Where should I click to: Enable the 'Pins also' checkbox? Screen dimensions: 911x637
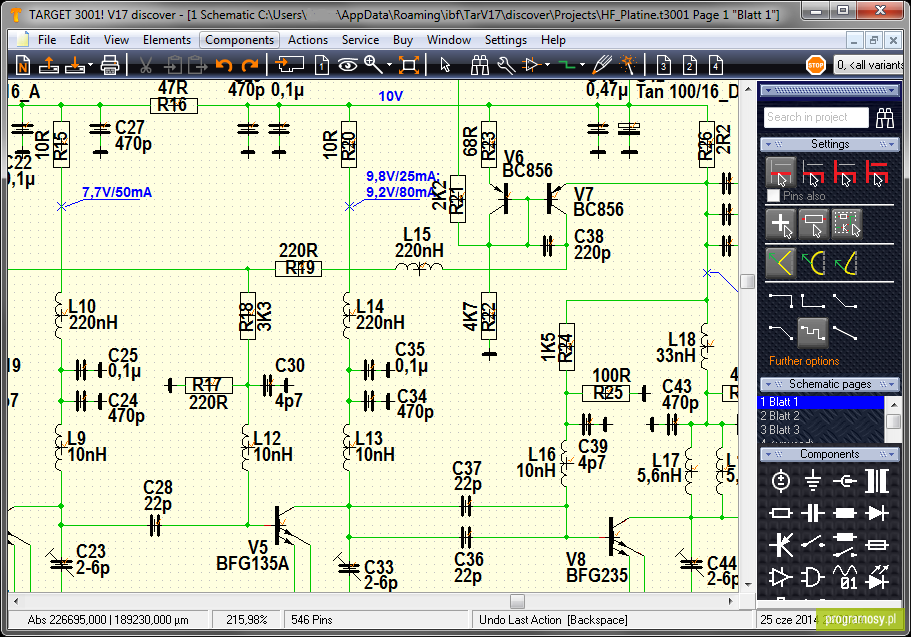coord(773,196)
